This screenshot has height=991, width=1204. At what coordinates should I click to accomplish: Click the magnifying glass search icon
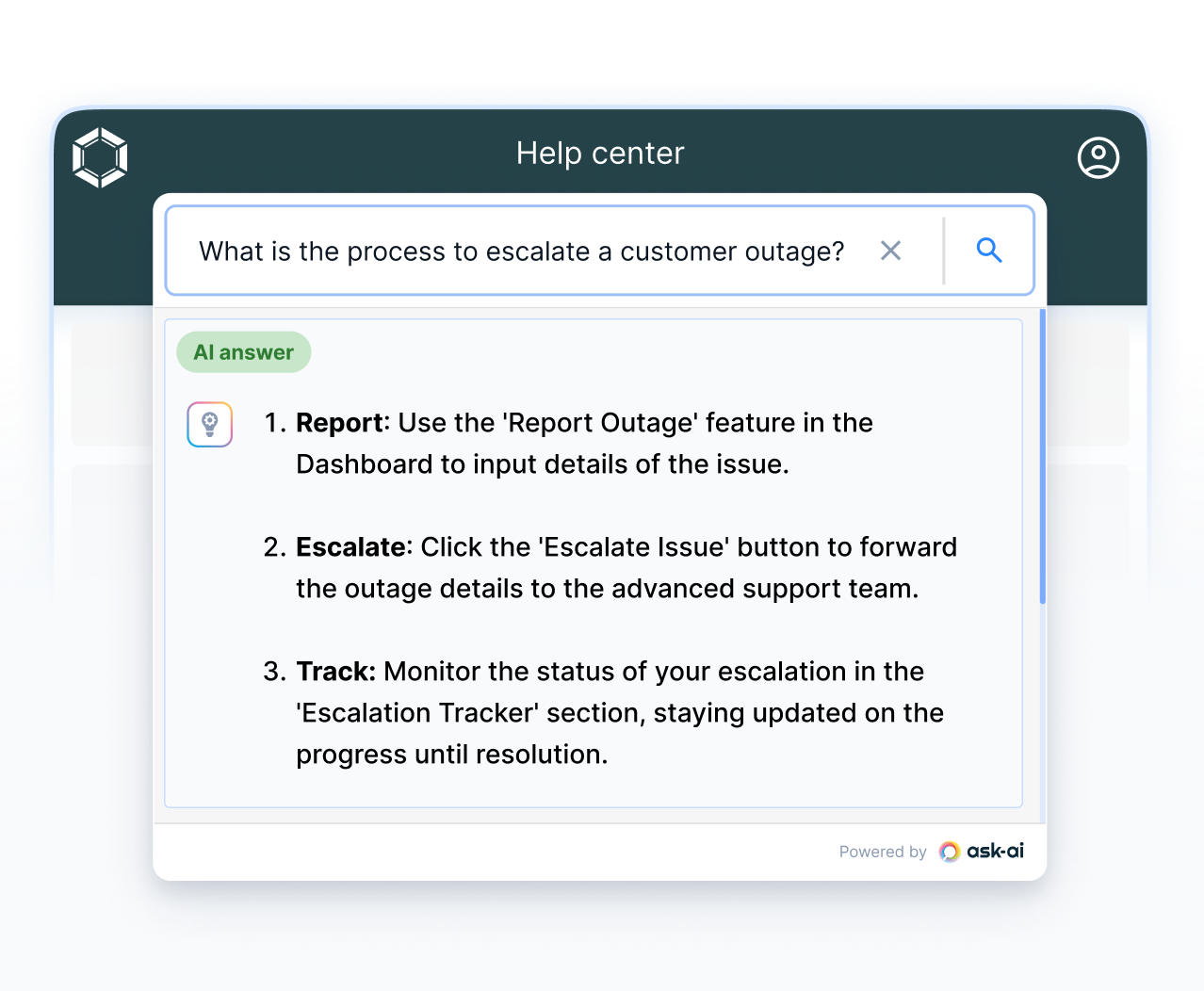tap(988, 250)
